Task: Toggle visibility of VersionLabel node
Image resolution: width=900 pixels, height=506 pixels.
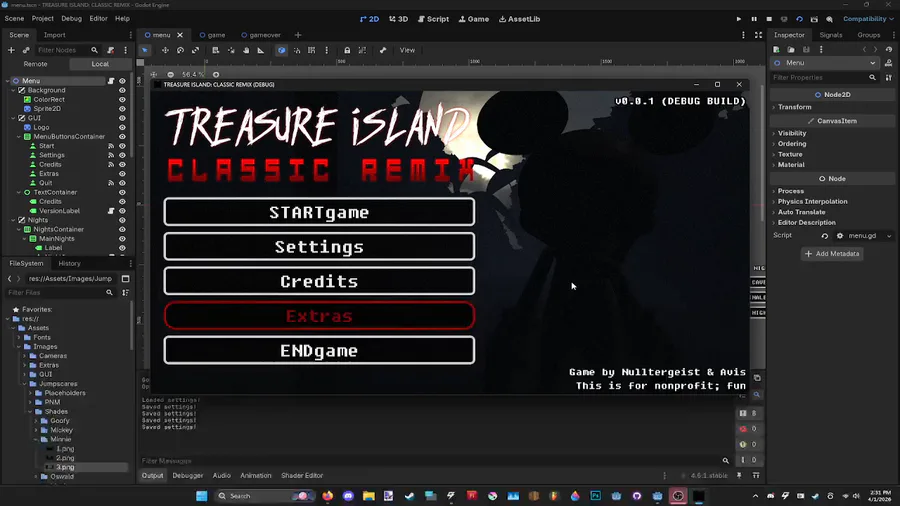Action: (x=122, y=211)
